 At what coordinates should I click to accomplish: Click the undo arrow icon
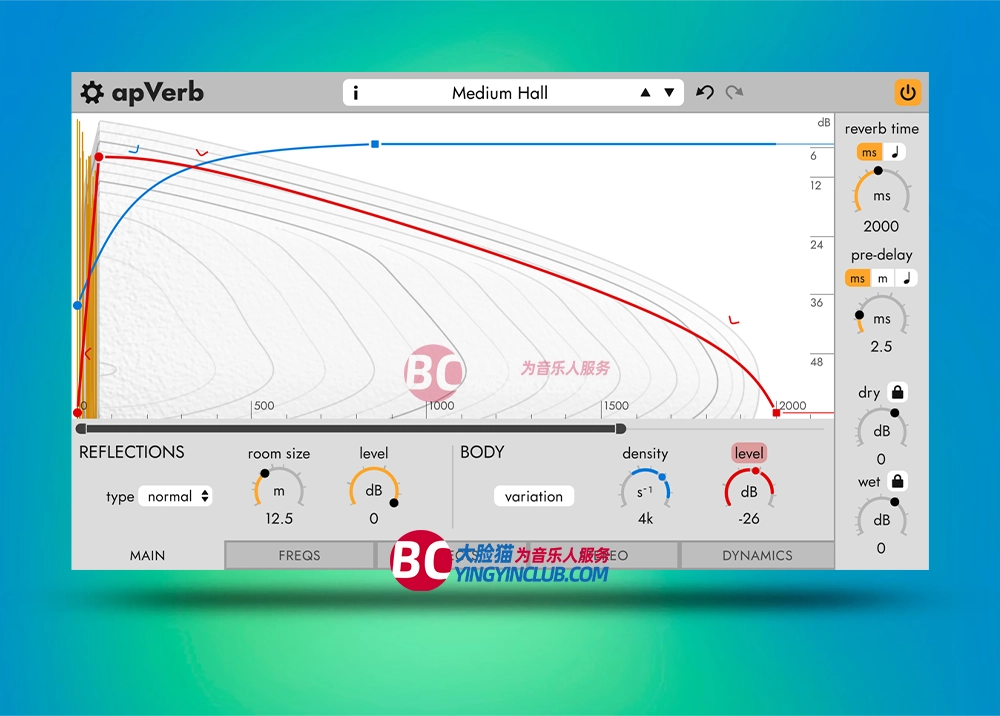[705, 93]
